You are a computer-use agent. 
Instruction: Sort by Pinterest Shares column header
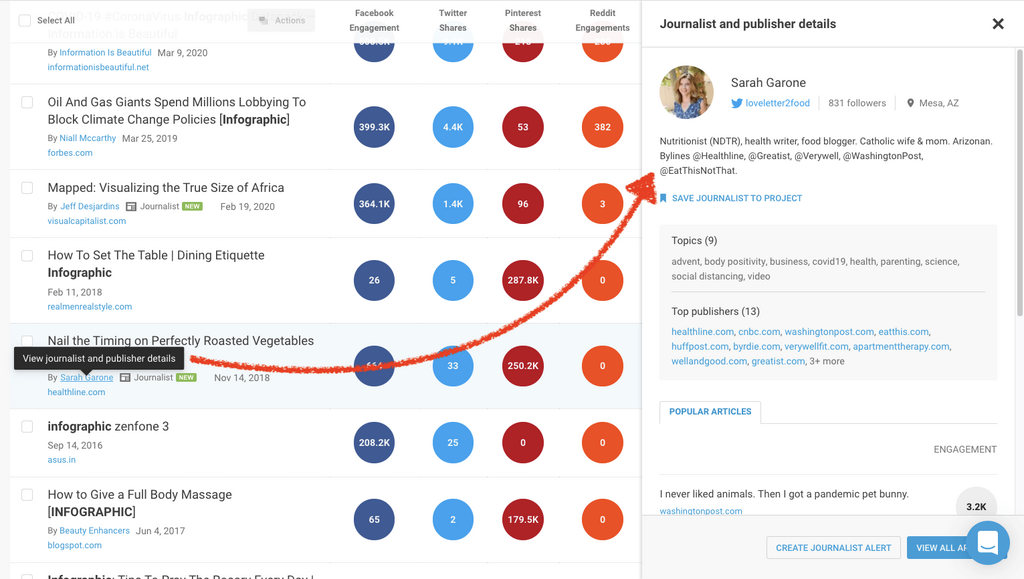click(x=523, y=20)
